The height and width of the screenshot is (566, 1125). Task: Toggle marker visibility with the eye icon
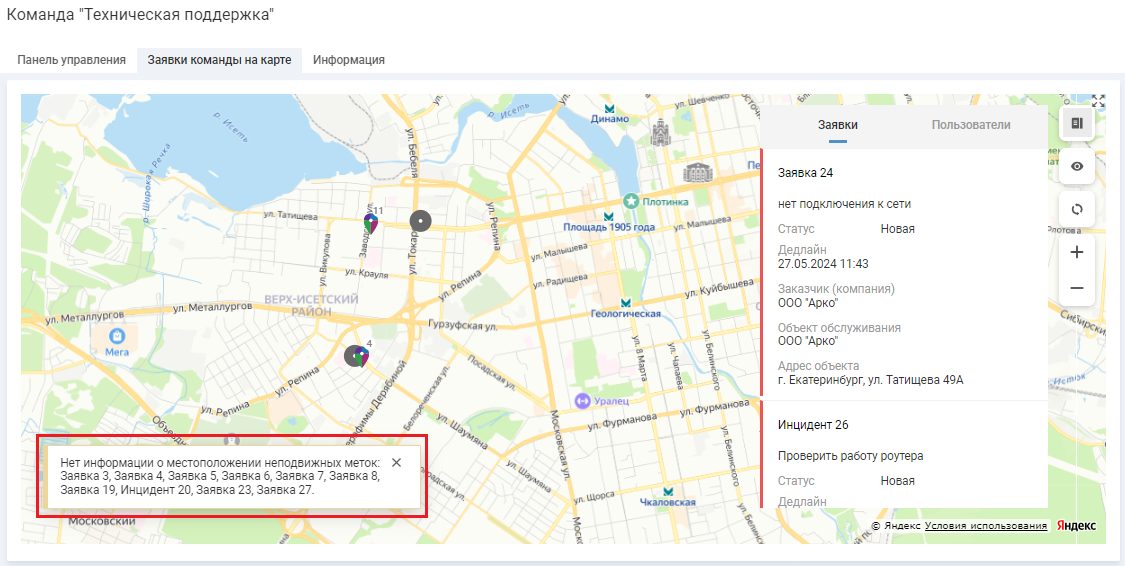click(1077, 166)
